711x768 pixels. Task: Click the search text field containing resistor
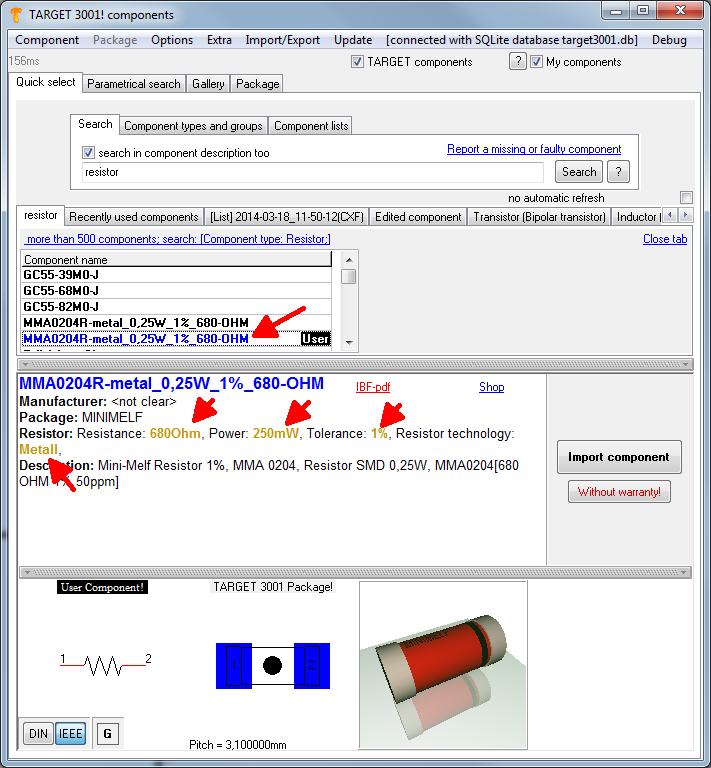click(x=312, y=172)
